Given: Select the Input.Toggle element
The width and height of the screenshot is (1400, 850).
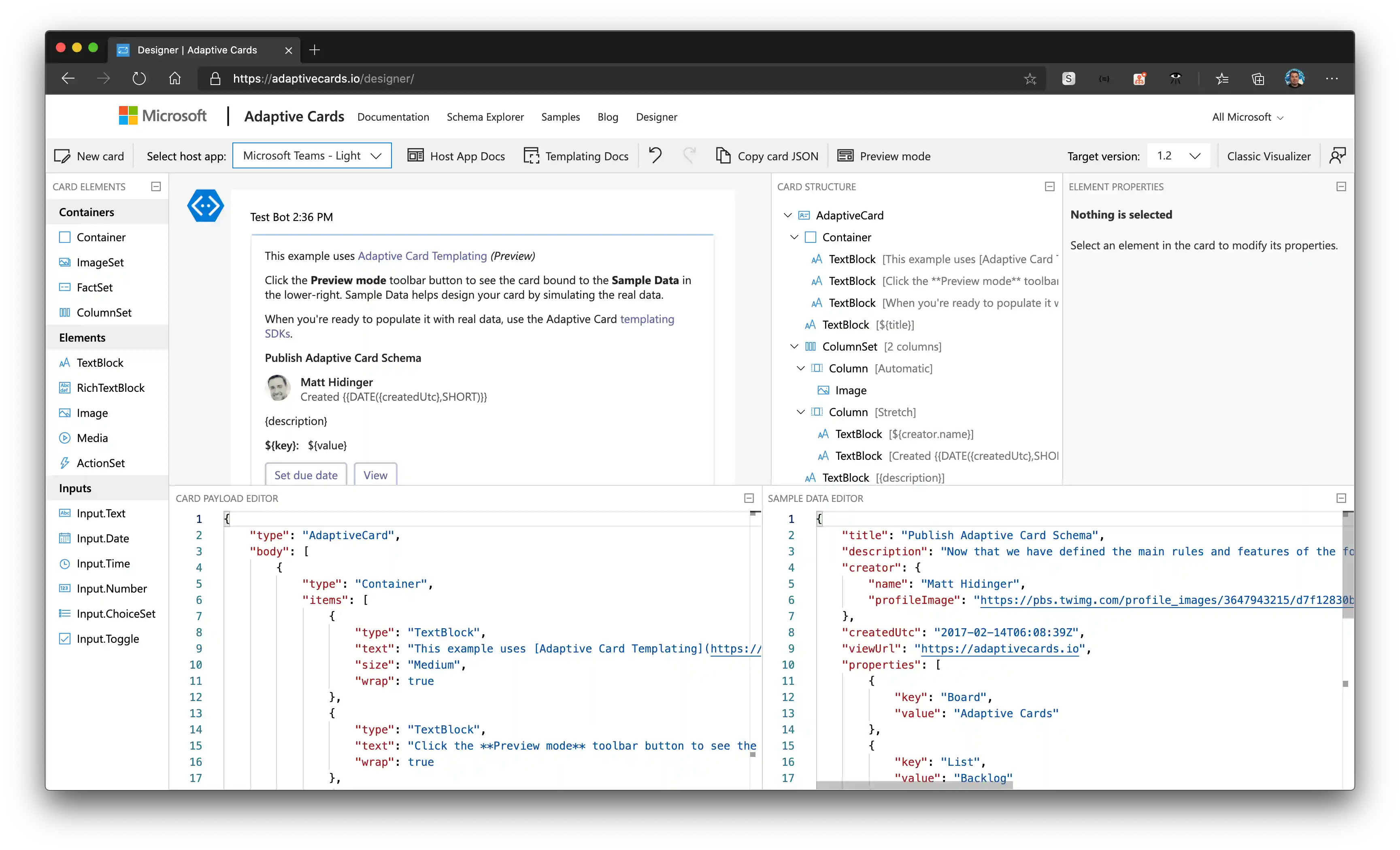Looking at the screenshot, I should coord(107,639).
